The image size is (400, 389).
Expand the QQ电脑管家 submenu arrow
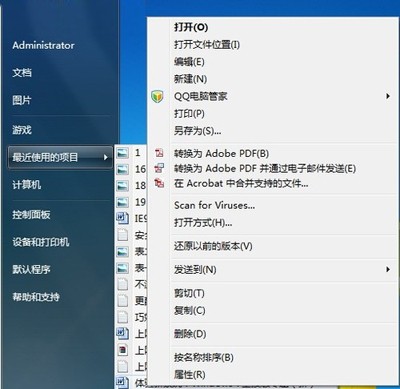[x=388, y=96]
